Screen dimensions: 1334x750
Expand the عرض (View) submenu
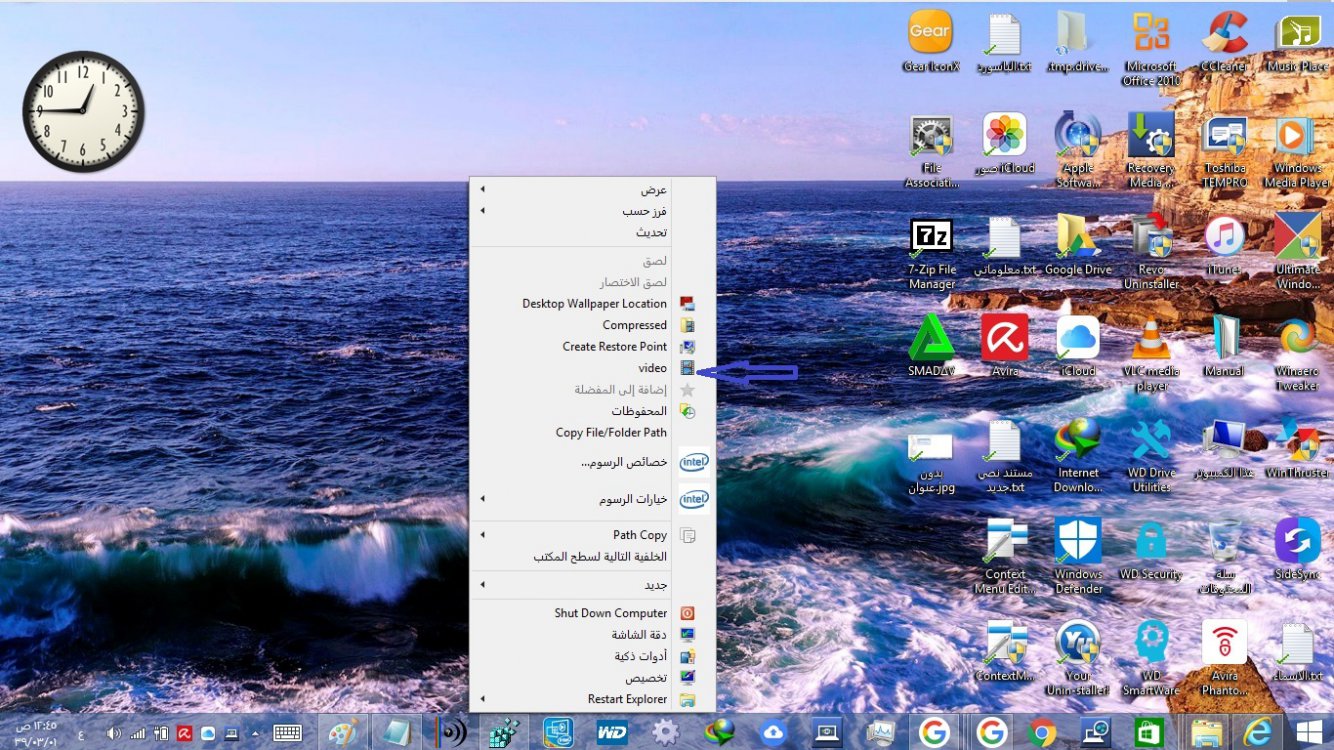592,189
